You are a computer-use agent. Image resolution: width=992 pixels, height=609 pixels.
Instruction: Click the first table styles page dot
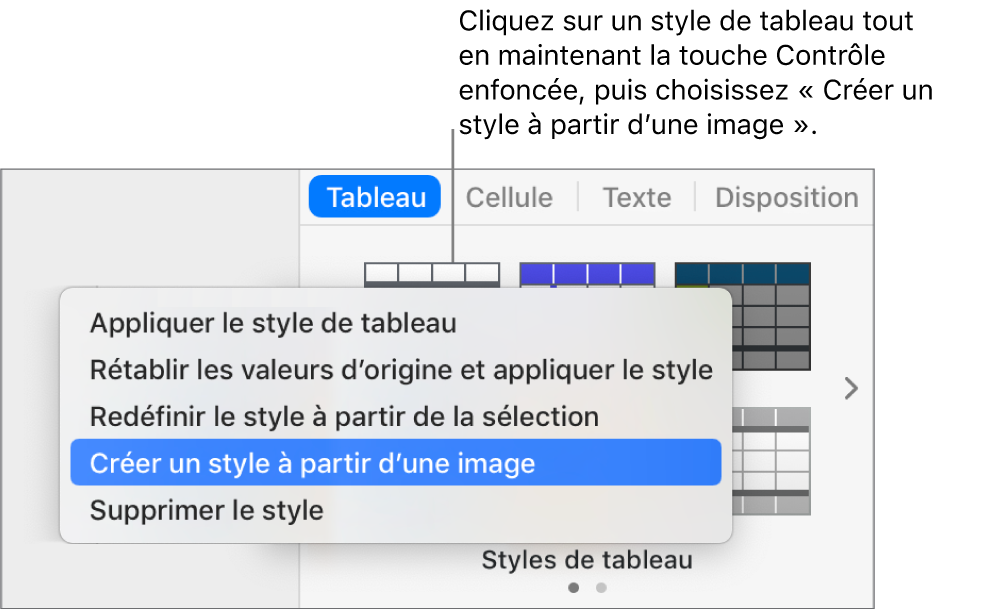pos(573,588)
